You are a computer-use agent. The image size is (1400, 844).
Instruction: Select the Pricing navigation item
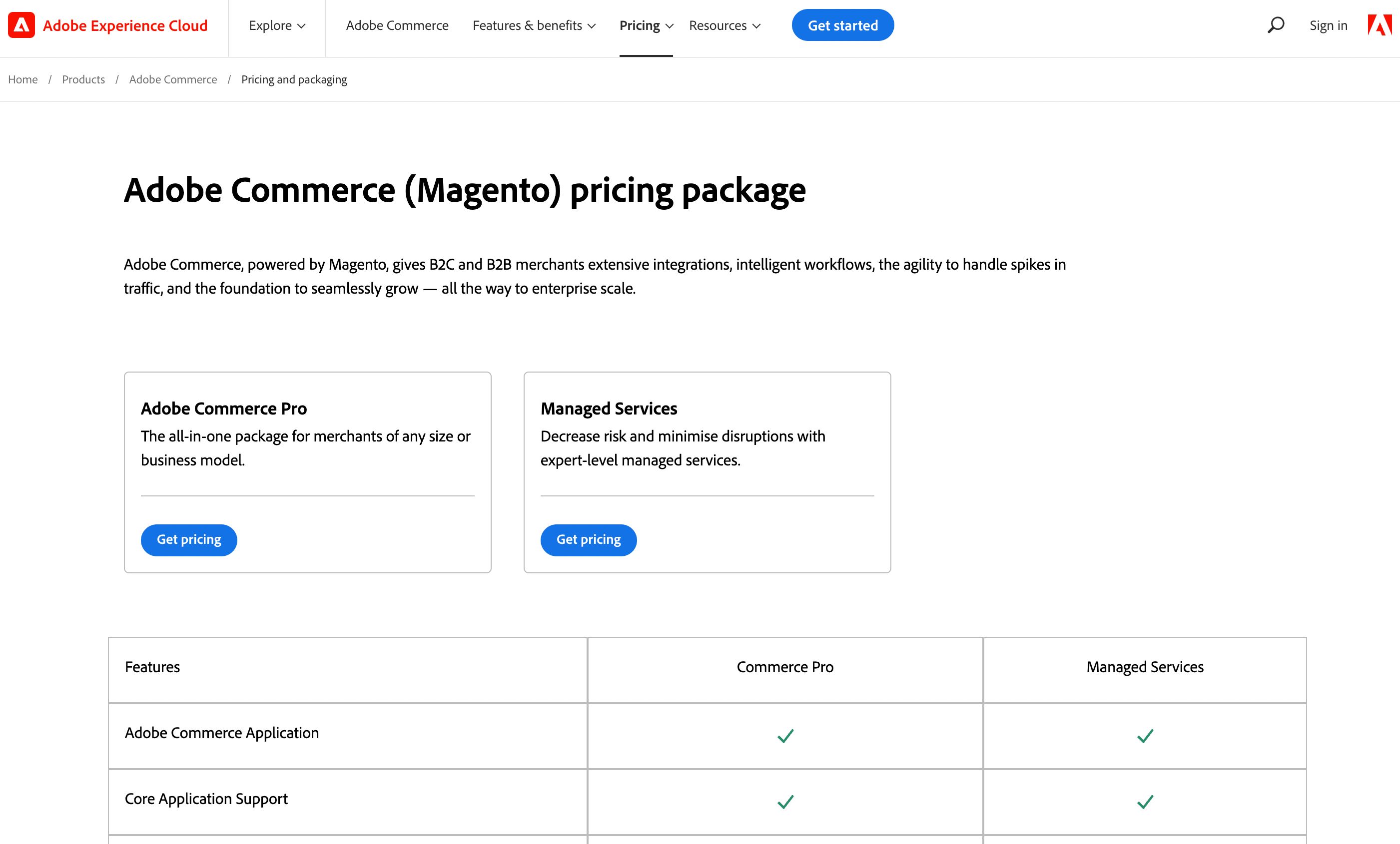[640, 25]
